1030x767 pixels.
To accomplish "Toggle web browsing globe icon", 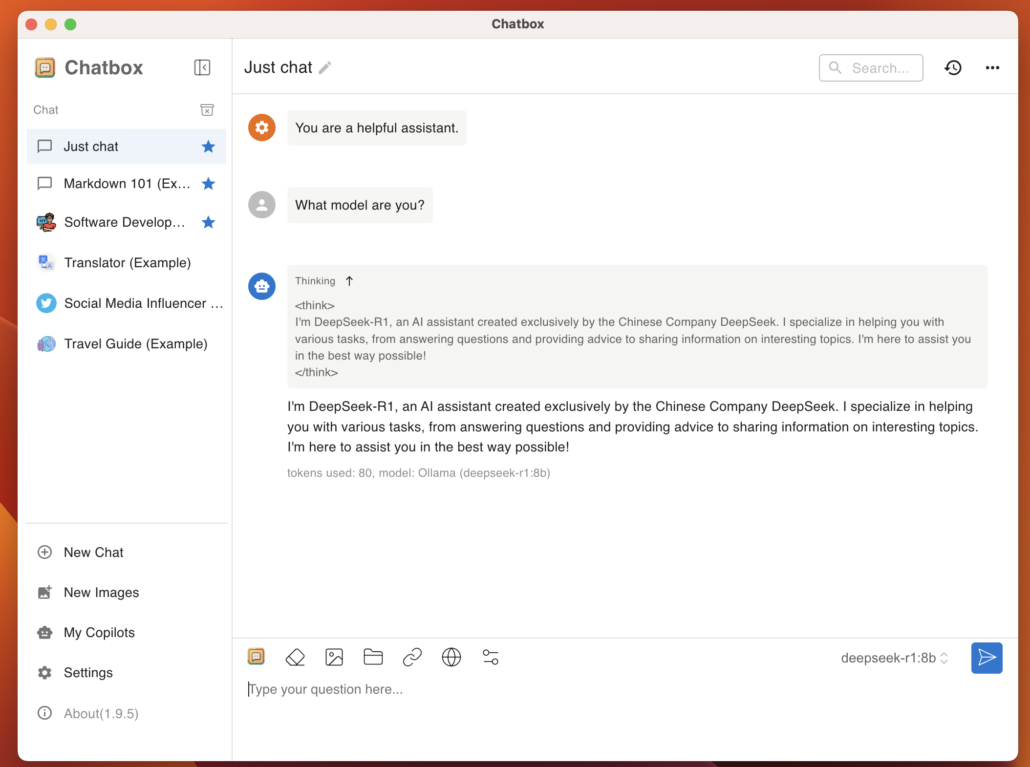I will tap(451, 657).
